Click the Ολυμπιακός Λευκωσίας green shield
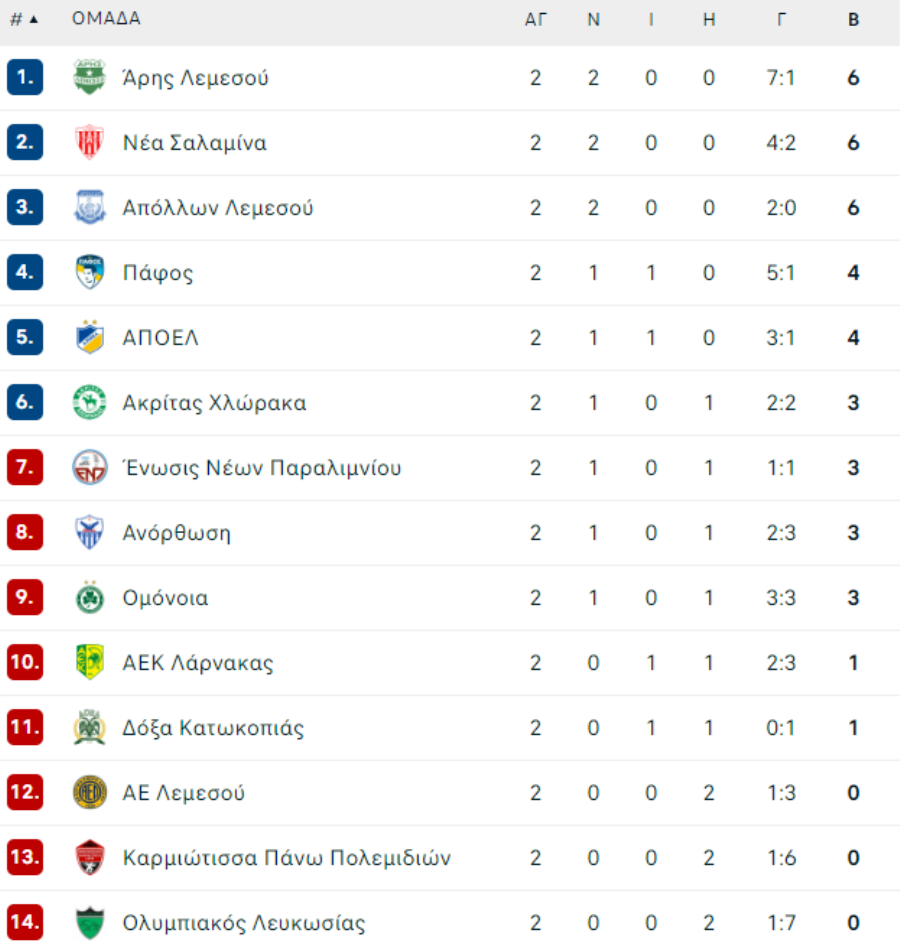The image size is (900, 952). (x=89, y=922)
